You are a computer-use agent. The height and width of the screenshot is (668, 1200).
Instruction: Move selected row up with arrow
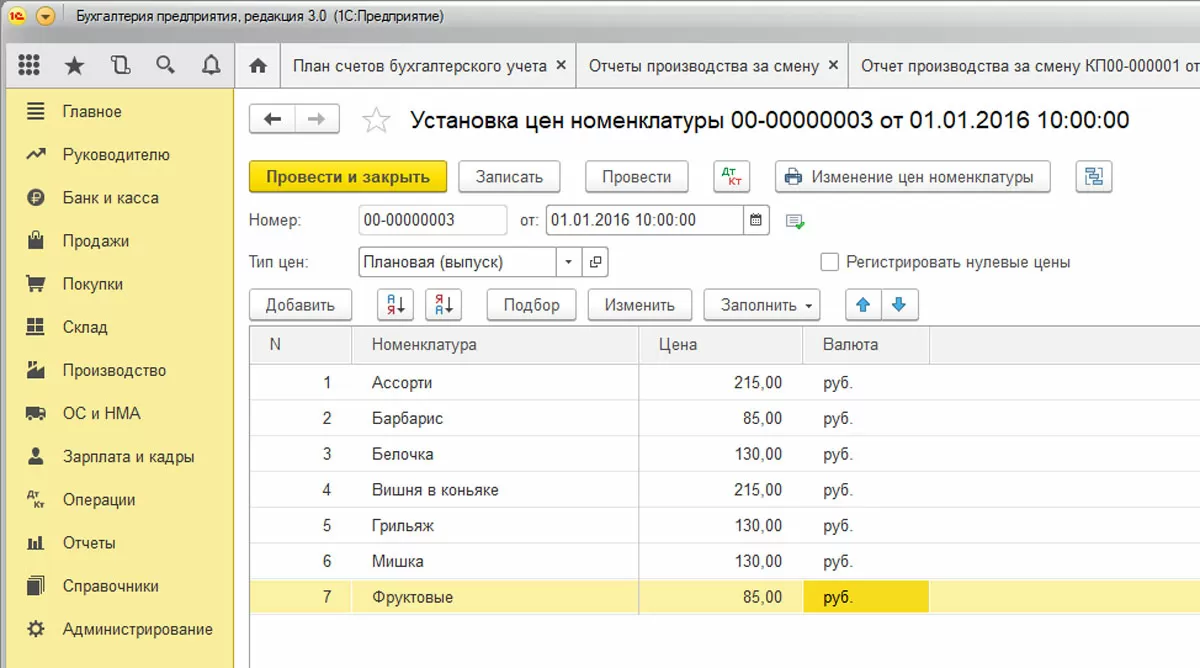tap(864, 305)
